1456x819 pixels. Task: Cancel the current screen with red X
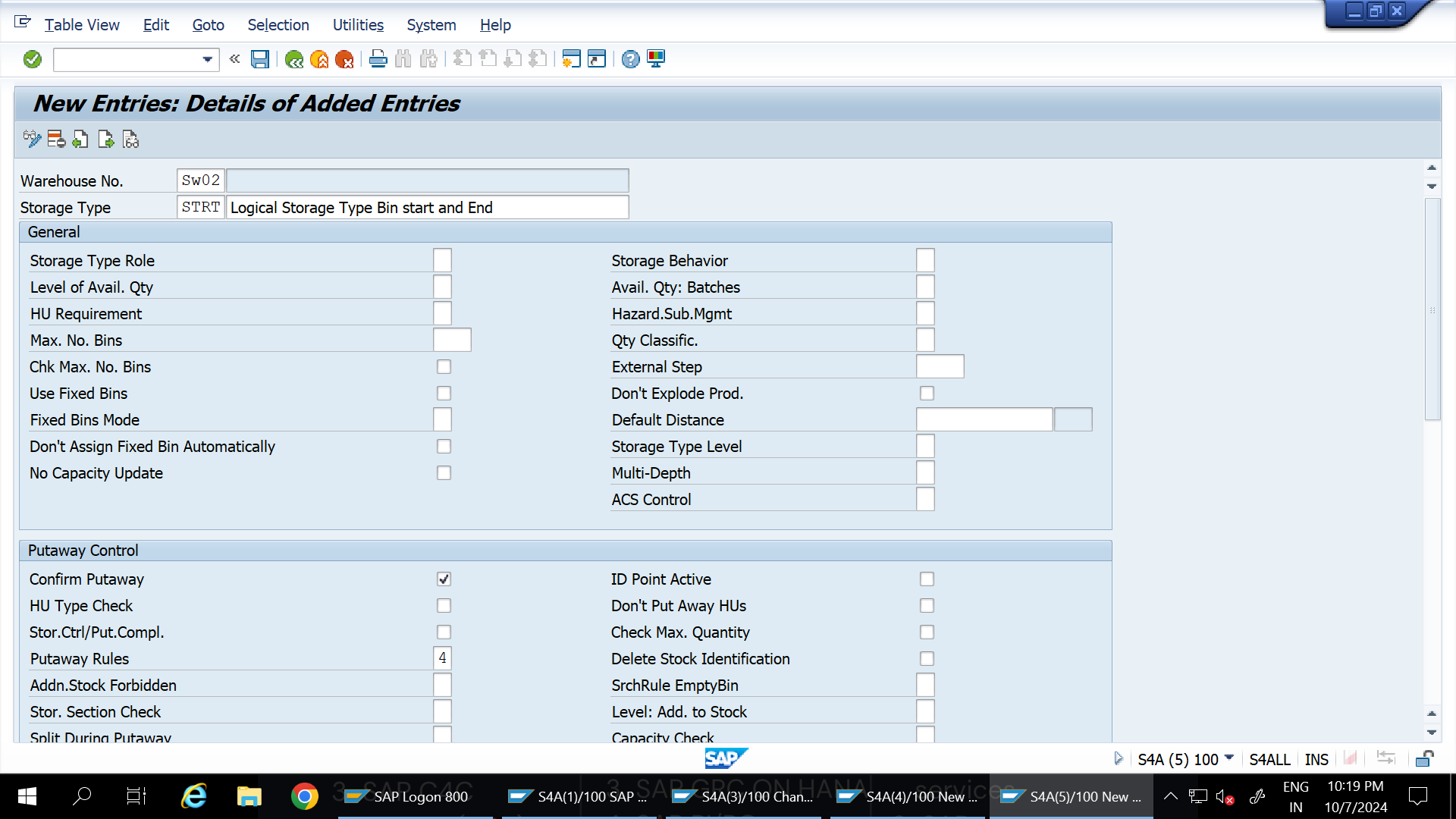click(x=345, y=59)
